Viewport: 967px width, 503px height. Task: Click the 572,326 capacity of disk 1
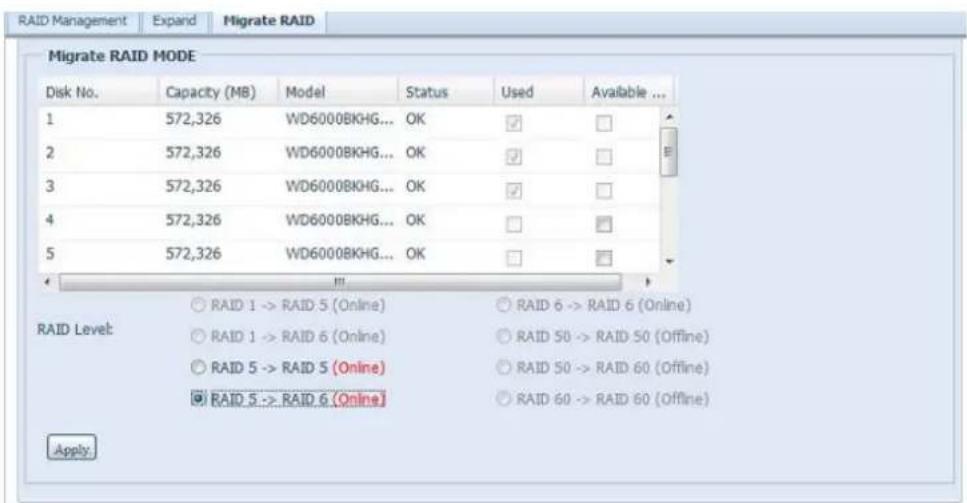193,119
